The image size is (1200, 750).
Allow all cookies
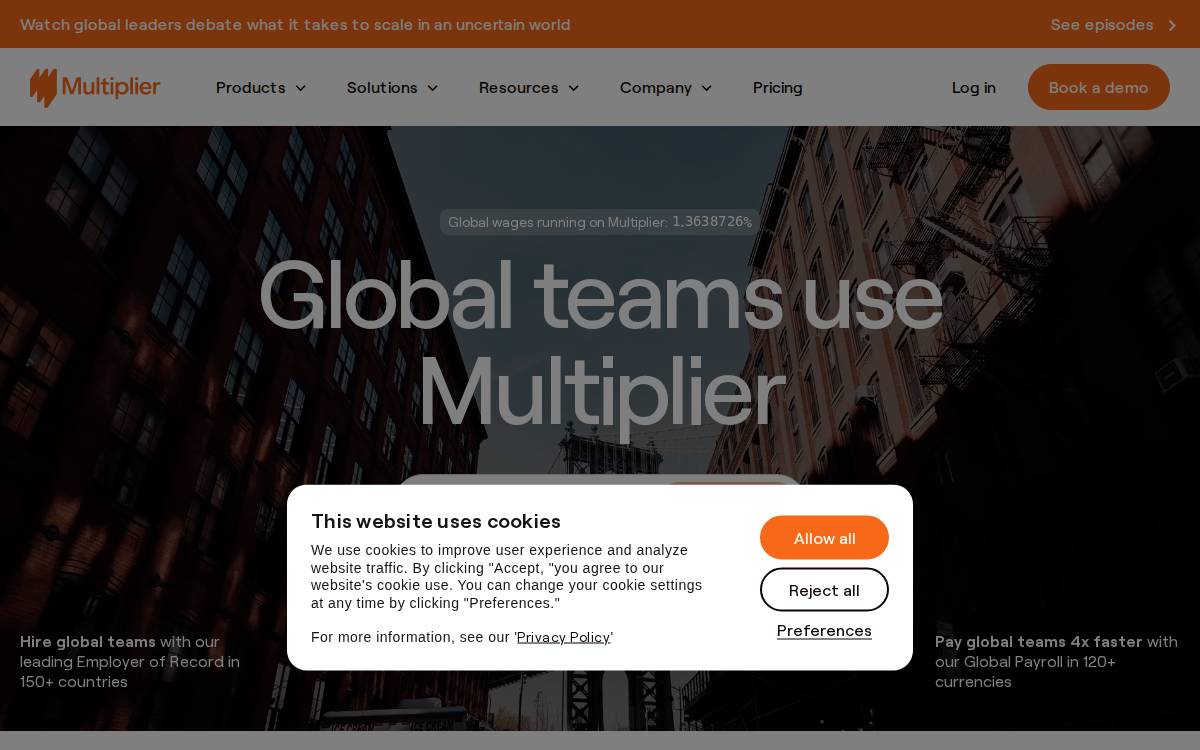pos(824,538)
